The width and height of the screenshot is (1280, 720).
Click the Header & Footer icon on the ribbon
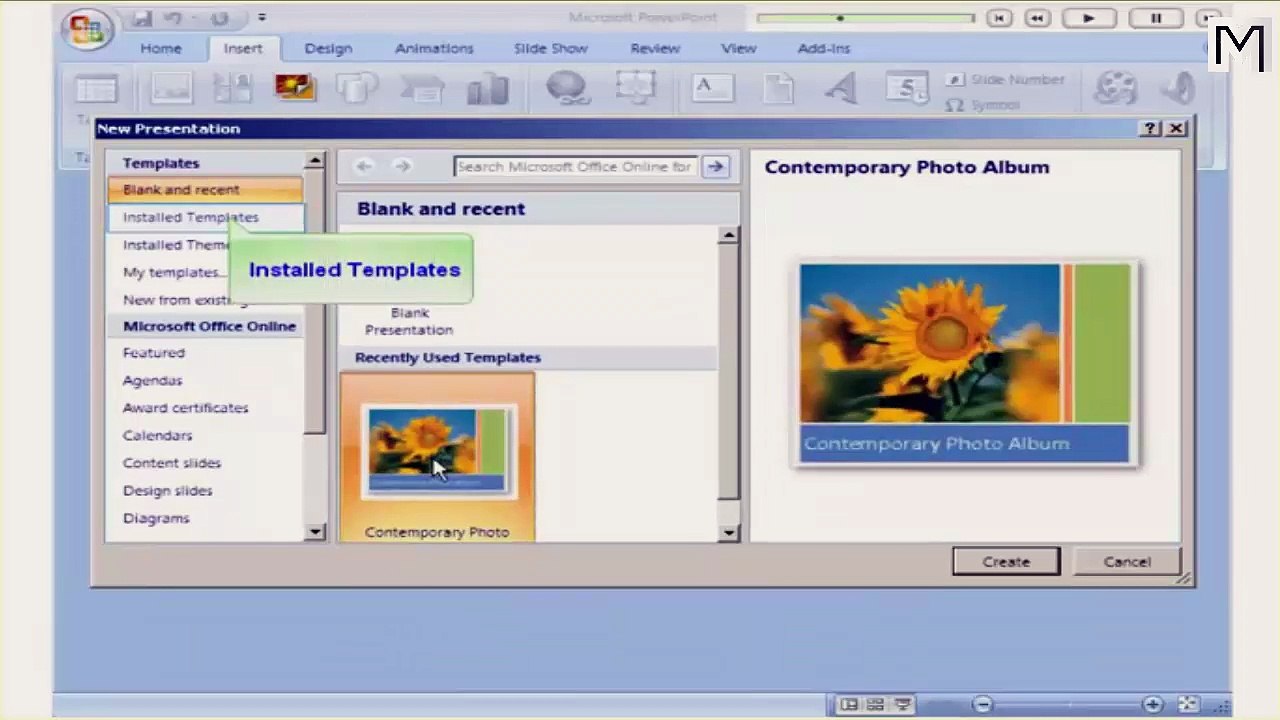click(x=778, y=89)
